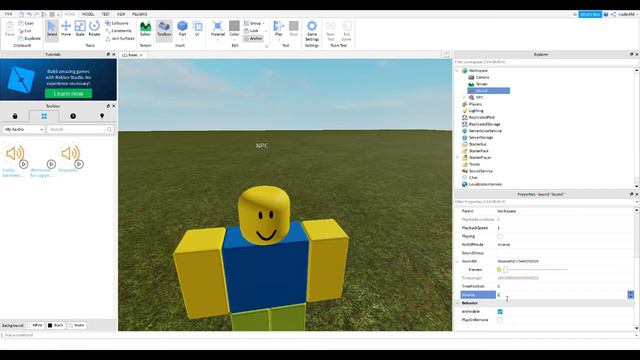This screenshot has width=640, height=360.
Task: Switch to the PLUGINS ribbon tab
Action: point(140,14)
